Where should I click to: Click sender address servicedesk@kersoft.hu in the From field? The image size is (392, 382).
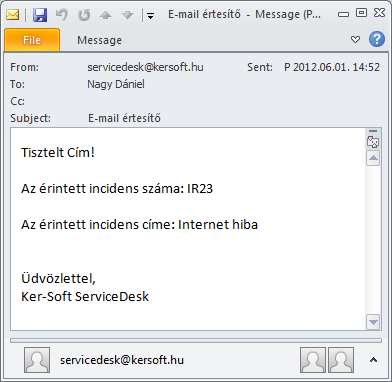(x=145, y=67)
